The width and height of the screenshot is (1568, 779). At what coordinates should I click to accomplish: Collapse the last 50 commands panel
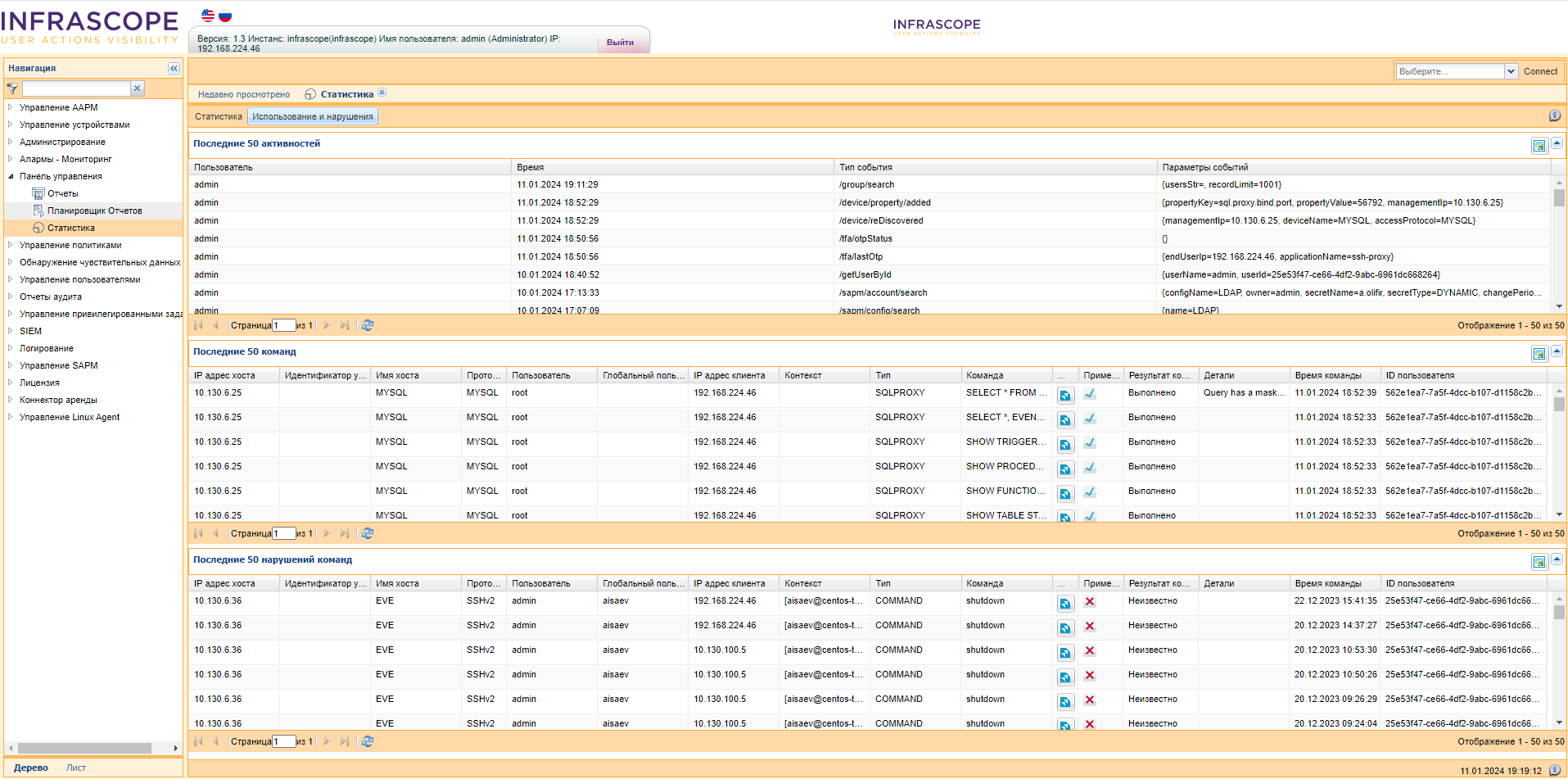1557,352
